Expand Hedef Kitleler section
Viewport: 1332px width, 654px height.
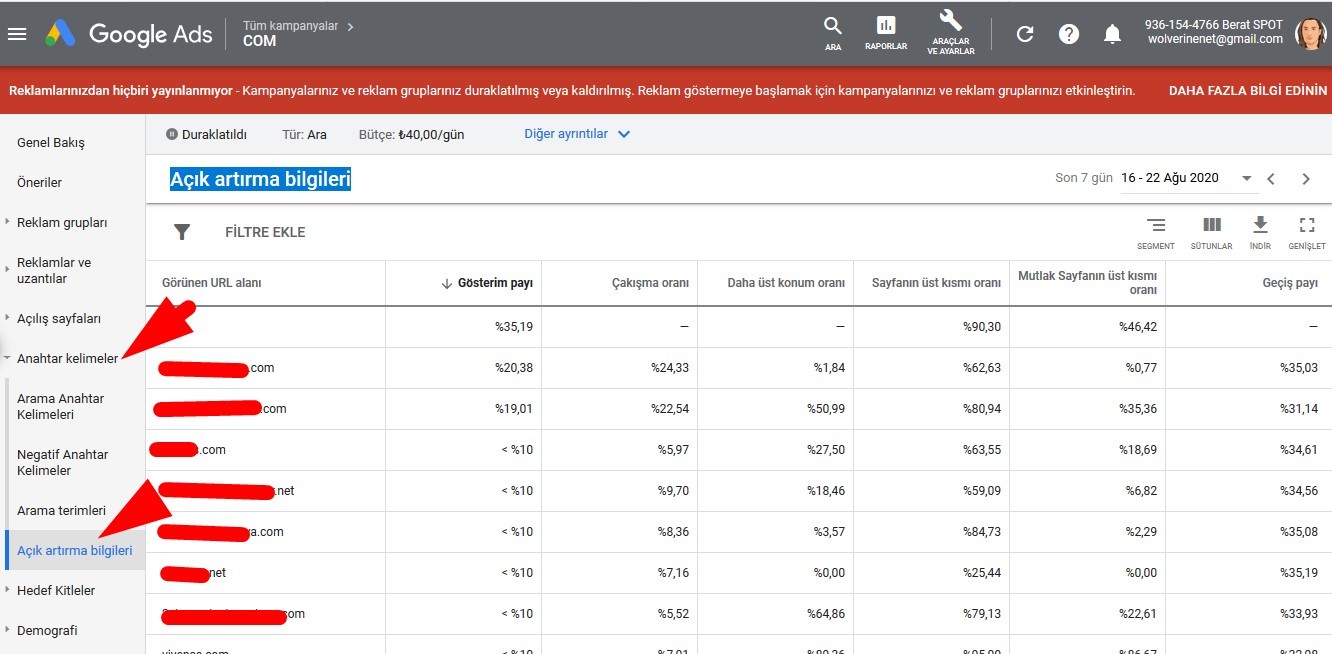[x=56, y=590]
